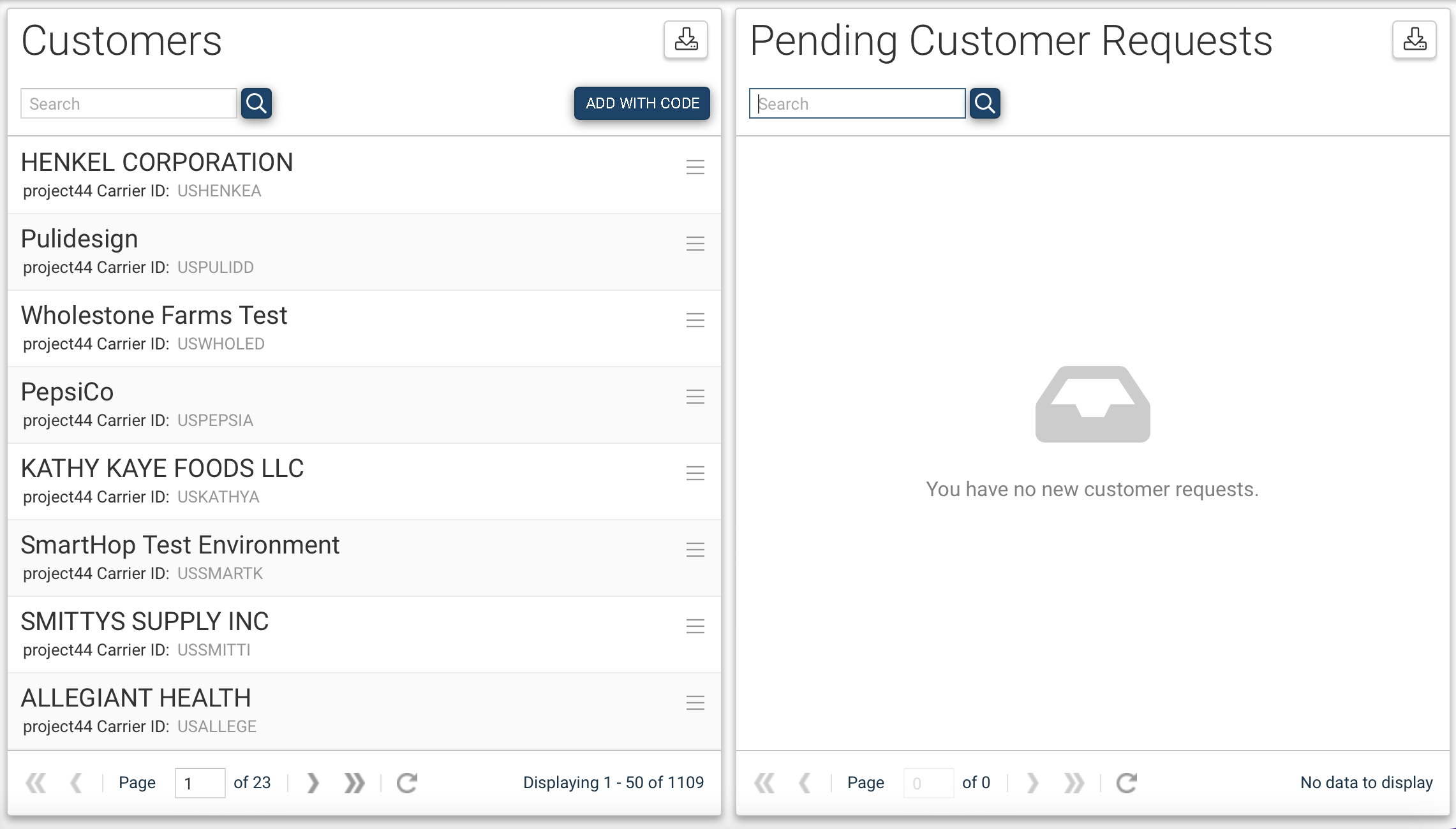
Task: Select the SMITTYS SUPPLY INC name
Action: point(145,622)
